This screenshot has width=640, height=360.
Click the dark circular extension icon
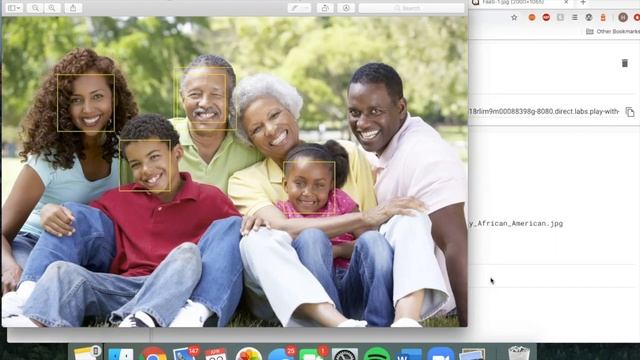pos(589,17)
